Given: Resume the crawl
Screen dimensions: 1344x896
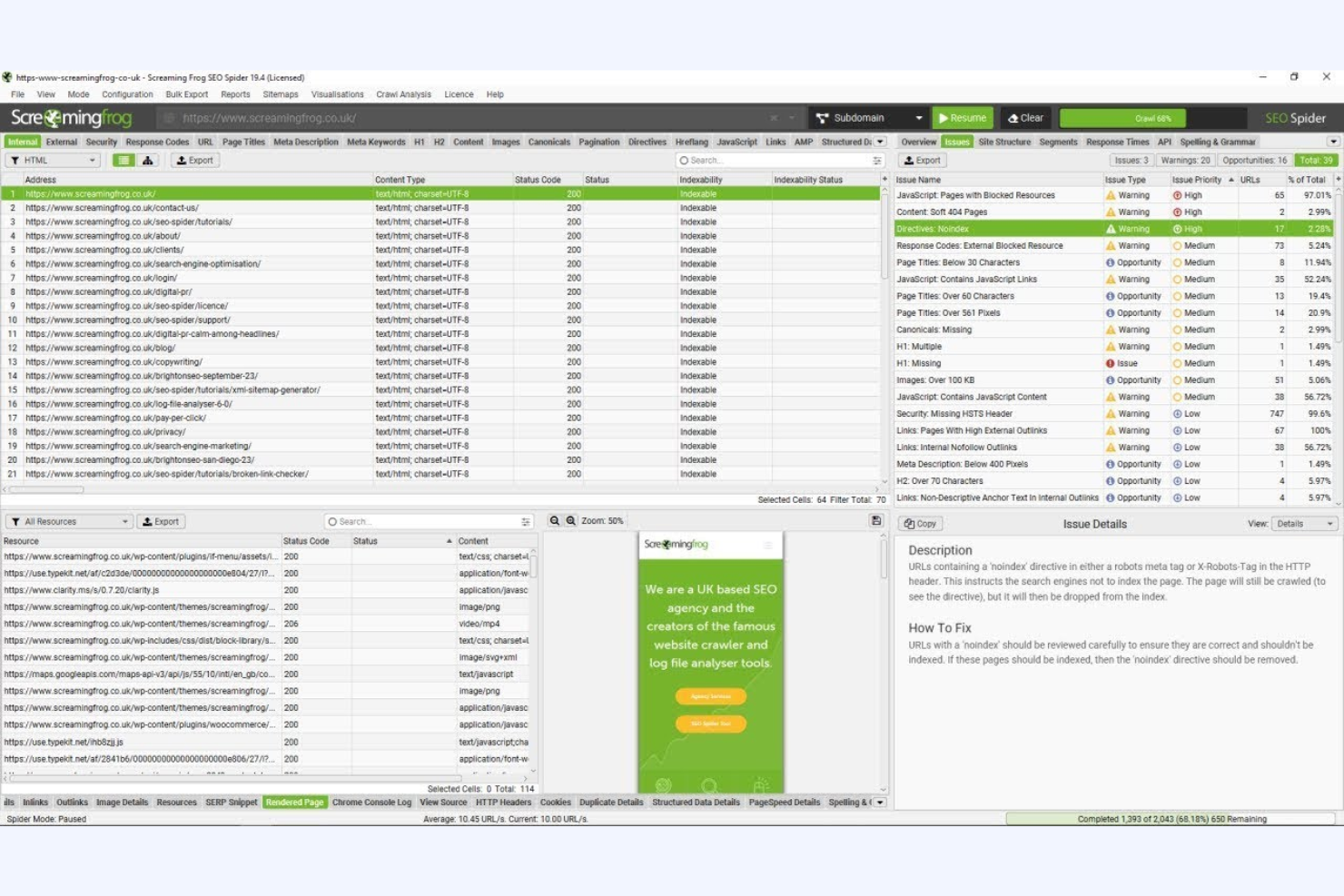Looking at the screenshot, I should point(963,118).
